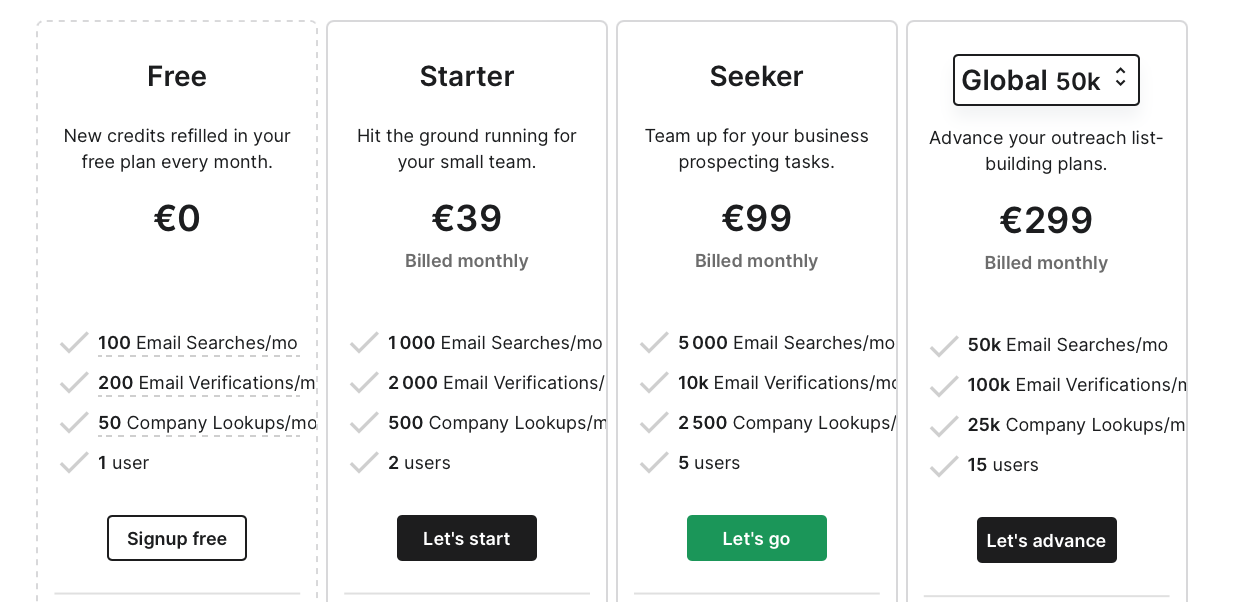The height and width of the screenshot is (602, 1236).
Task: Click the underlined 200 Email Verifications text
Action: coord(206,383)
